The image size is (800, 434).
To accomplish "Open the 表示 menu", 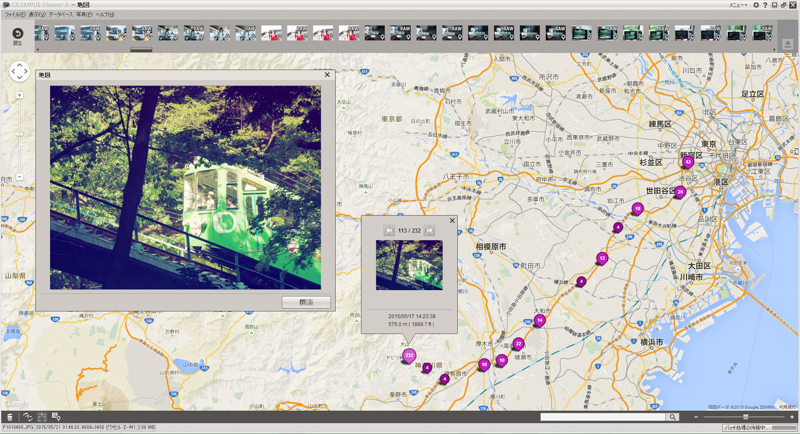I will coord(37,15).
